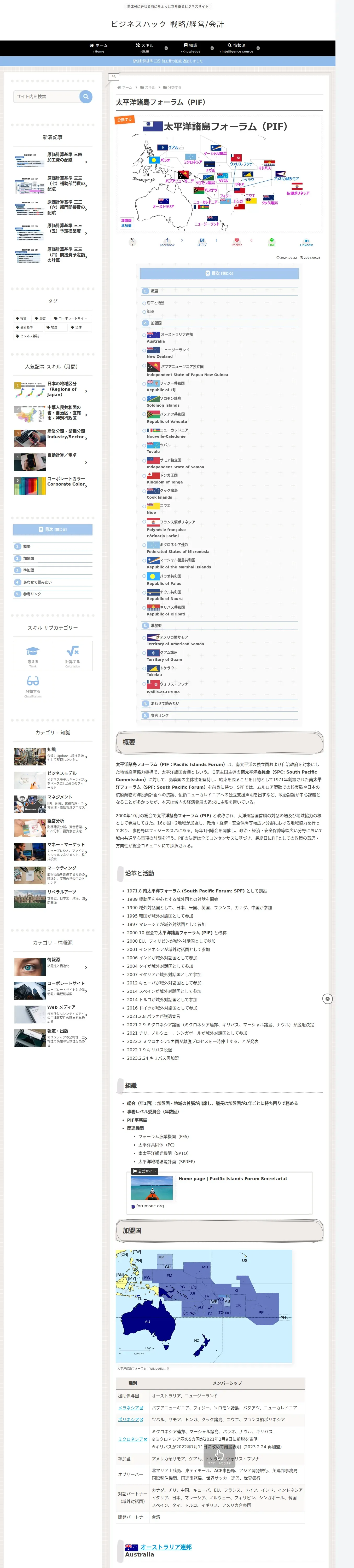The image size is (354, 1568).
Task: Click the Wallis-et-Futuna flag in contents
Action: (153, 684)
